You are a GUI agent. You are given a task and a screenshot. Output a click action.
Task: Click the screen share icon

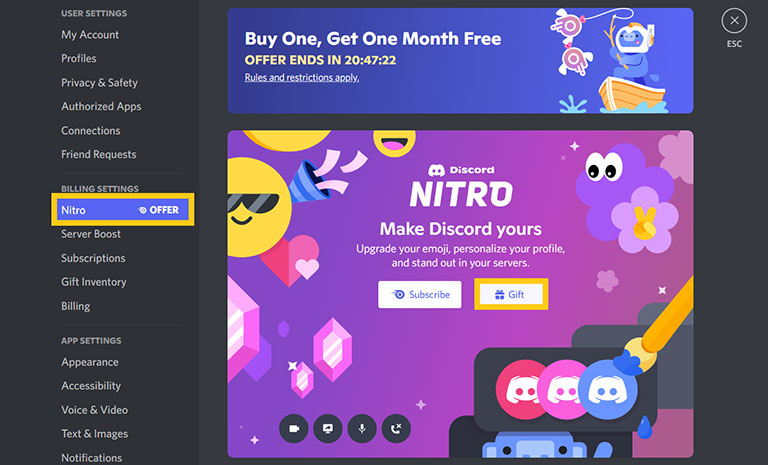[328, 428]
